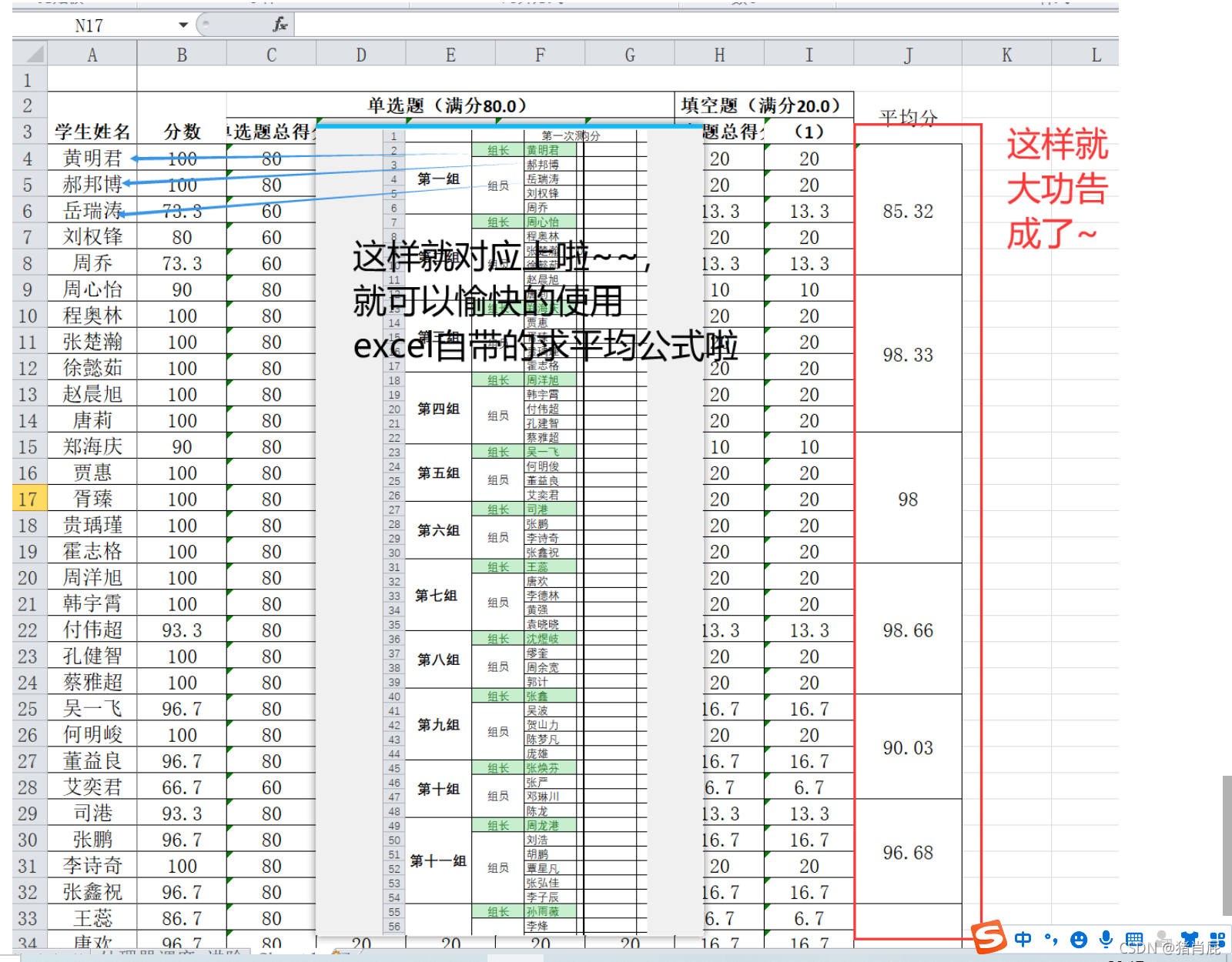1232x962 pixels.
Task: Select column H header
Action: tap(719, 55)
